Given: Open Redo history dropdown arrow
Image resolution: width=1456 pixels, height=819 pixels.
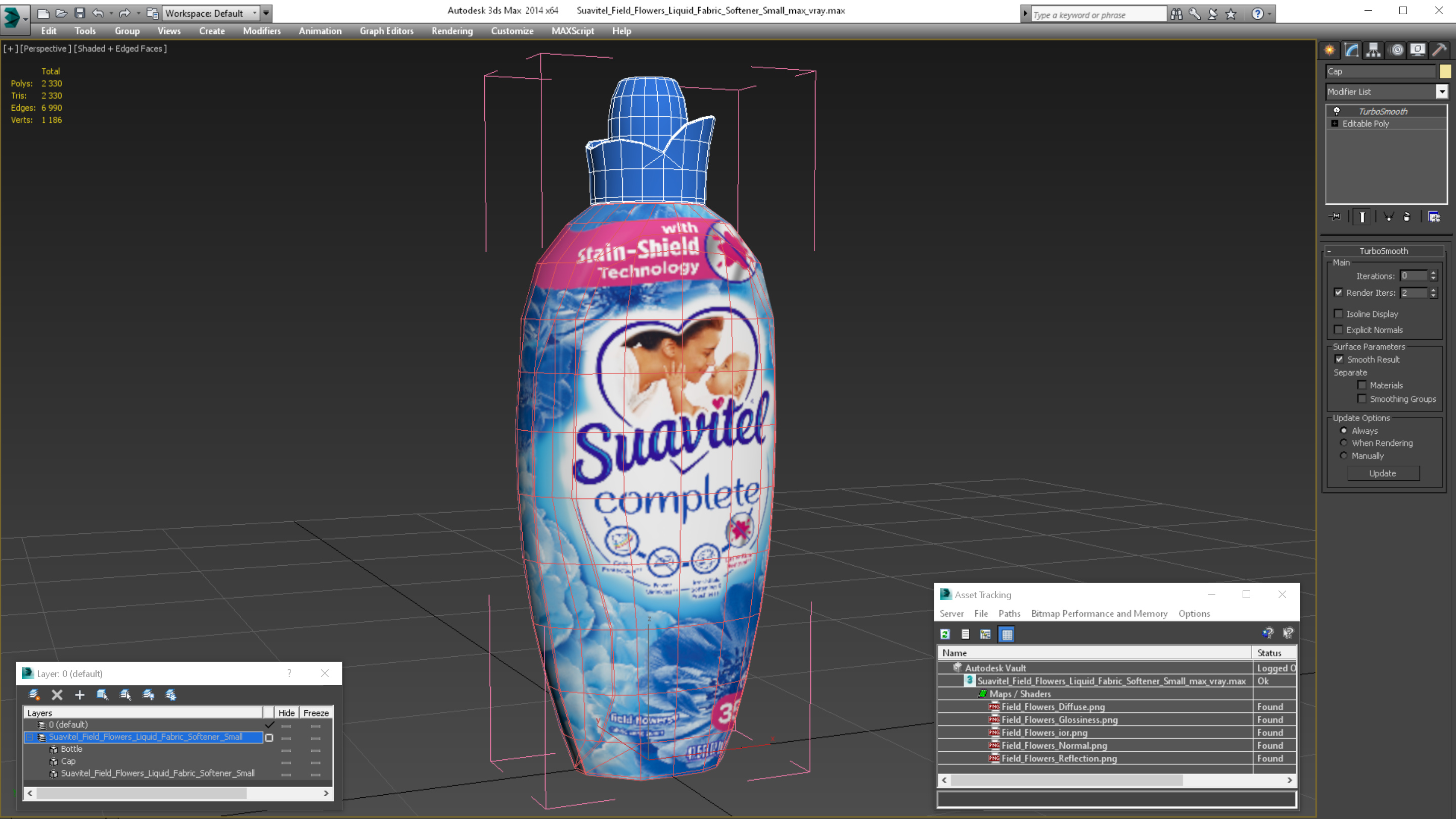Looking at the screenshot, I should click(x=139, y=13).
